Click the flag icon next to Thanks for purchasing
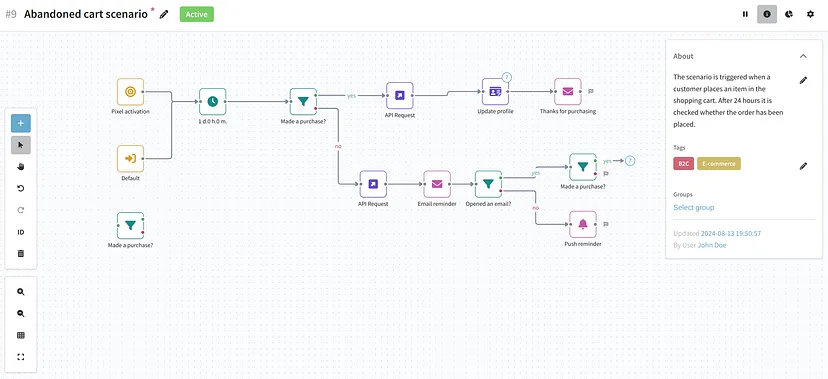 (591, 91)
